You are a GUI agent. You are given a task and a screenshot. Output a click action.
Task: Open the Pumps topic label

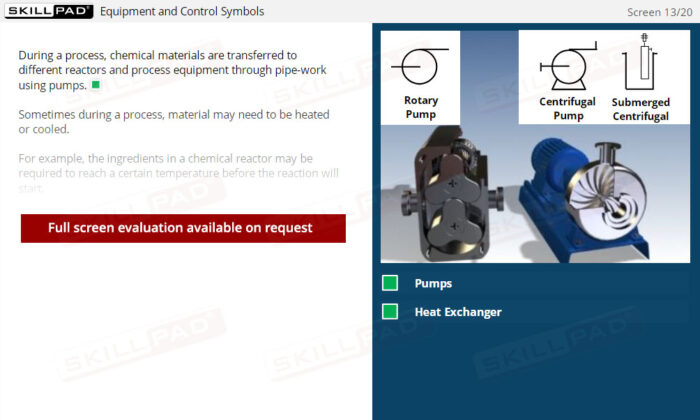[433, 283]
